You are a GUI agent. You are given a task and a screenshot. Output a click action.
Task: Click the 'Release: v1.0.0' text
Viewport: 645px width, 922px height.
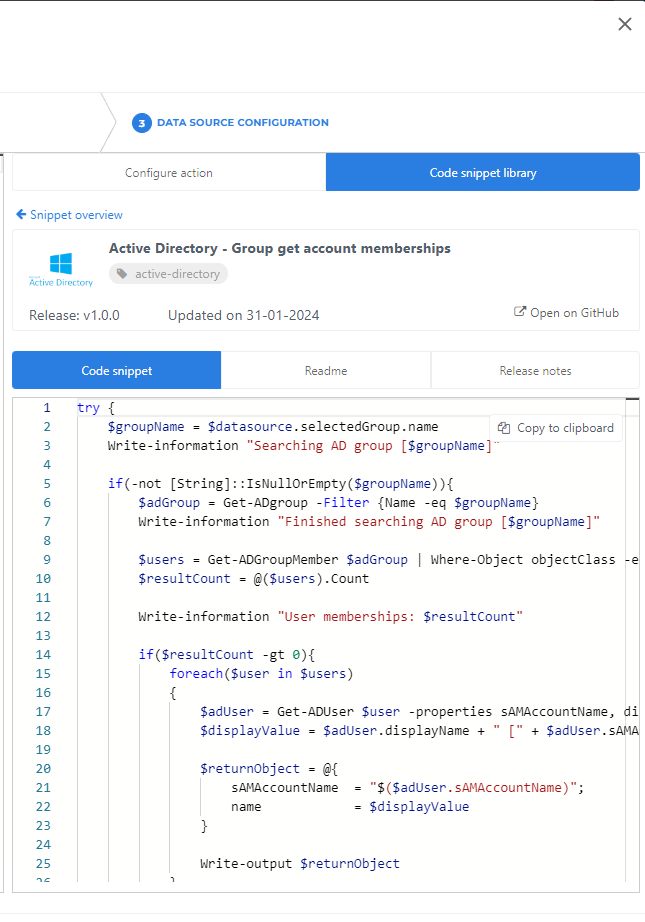74,315
